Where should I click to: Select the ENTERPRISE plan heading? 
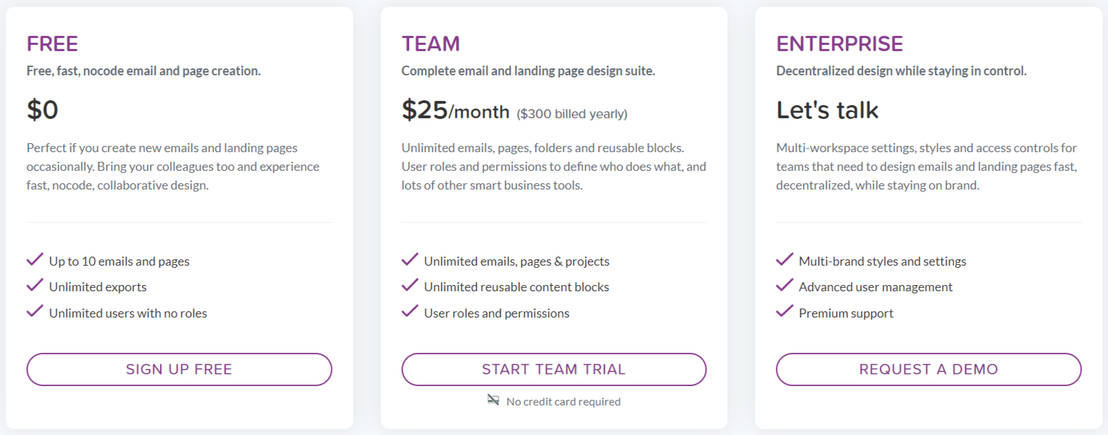click(x=840, y=44)
